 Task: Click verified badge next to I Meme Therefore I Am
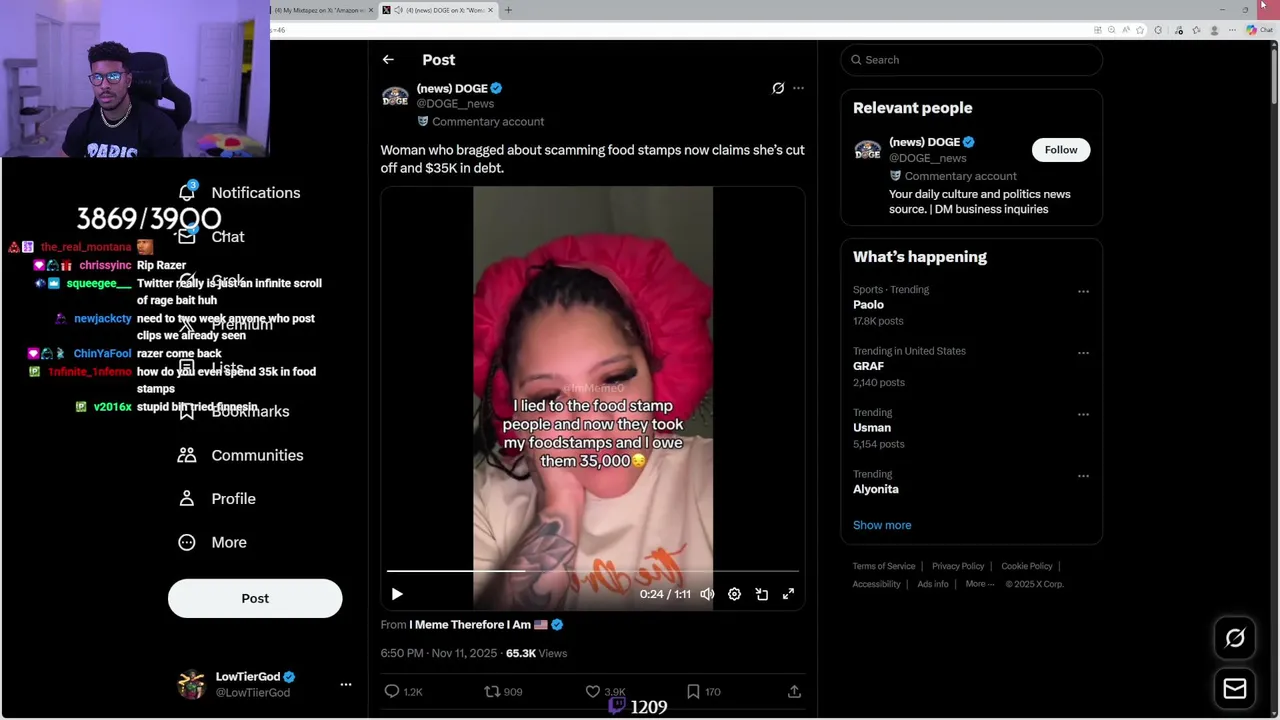point(557,625)
